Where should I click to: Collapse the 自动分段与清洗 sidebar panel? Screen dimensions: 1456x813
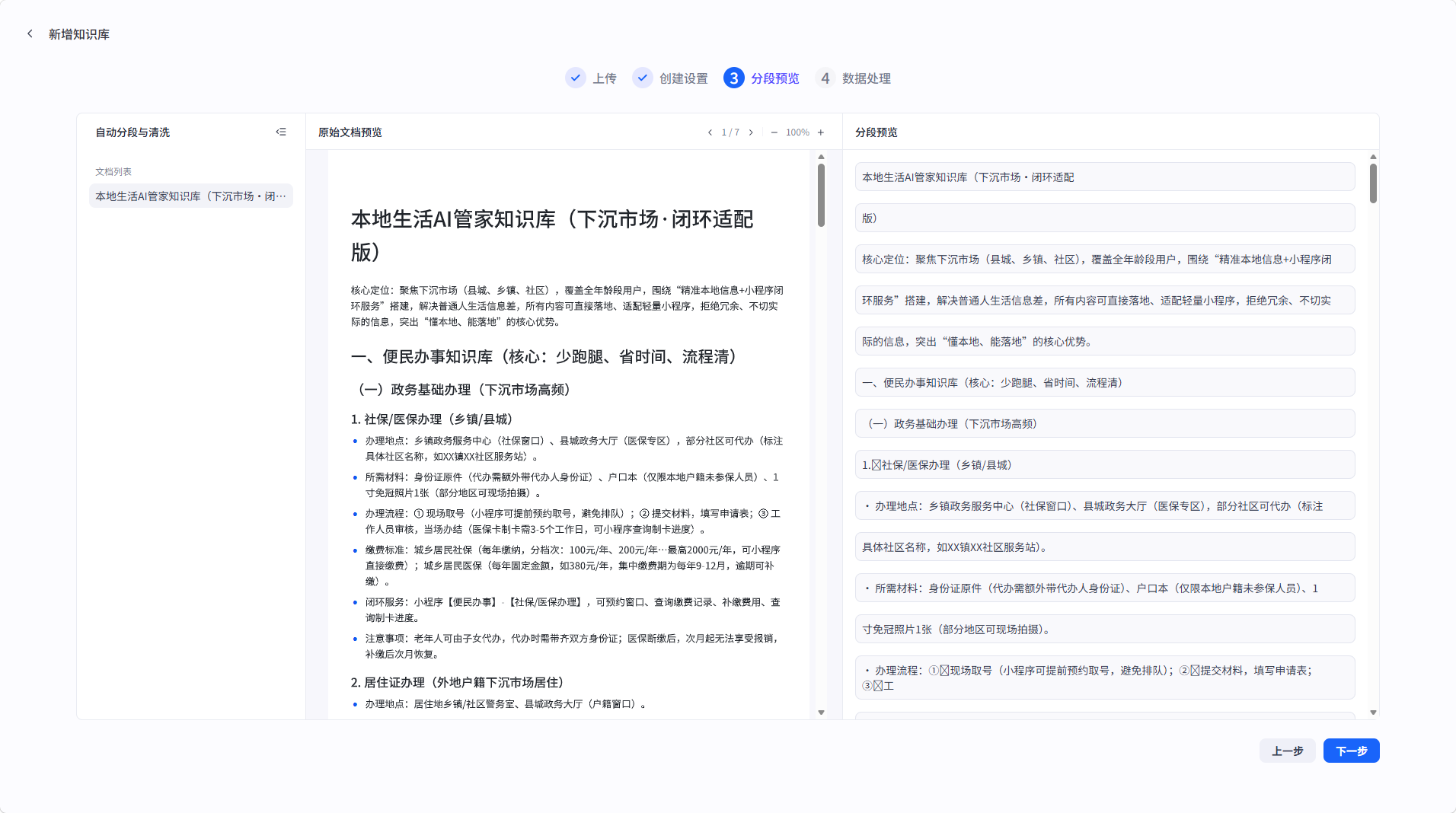[281, 132]
